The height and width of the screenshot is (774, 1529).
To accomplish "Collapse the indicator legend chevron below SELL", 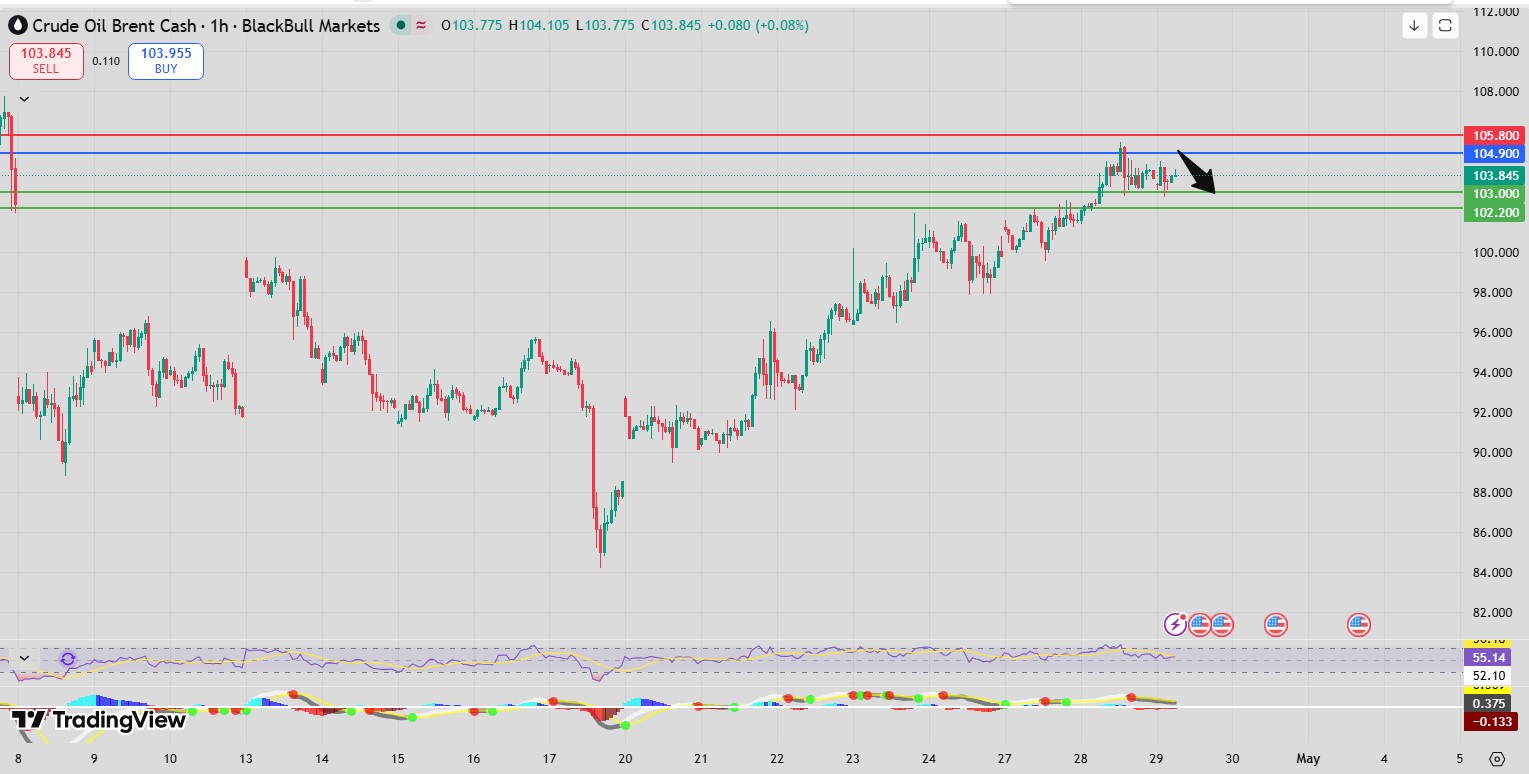I will coord(24,99).
